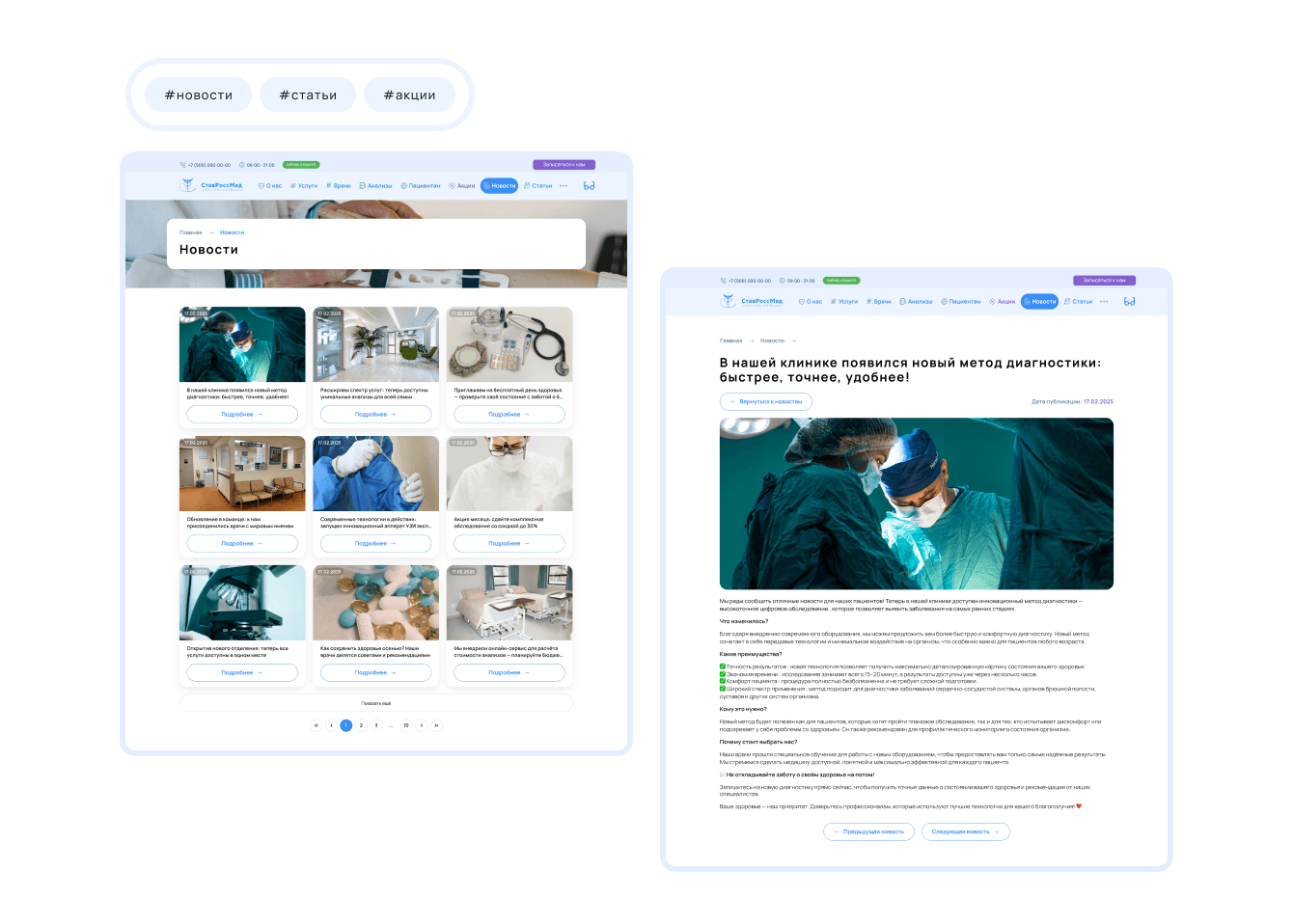Open the microscope photo card thumbnail

242,603
